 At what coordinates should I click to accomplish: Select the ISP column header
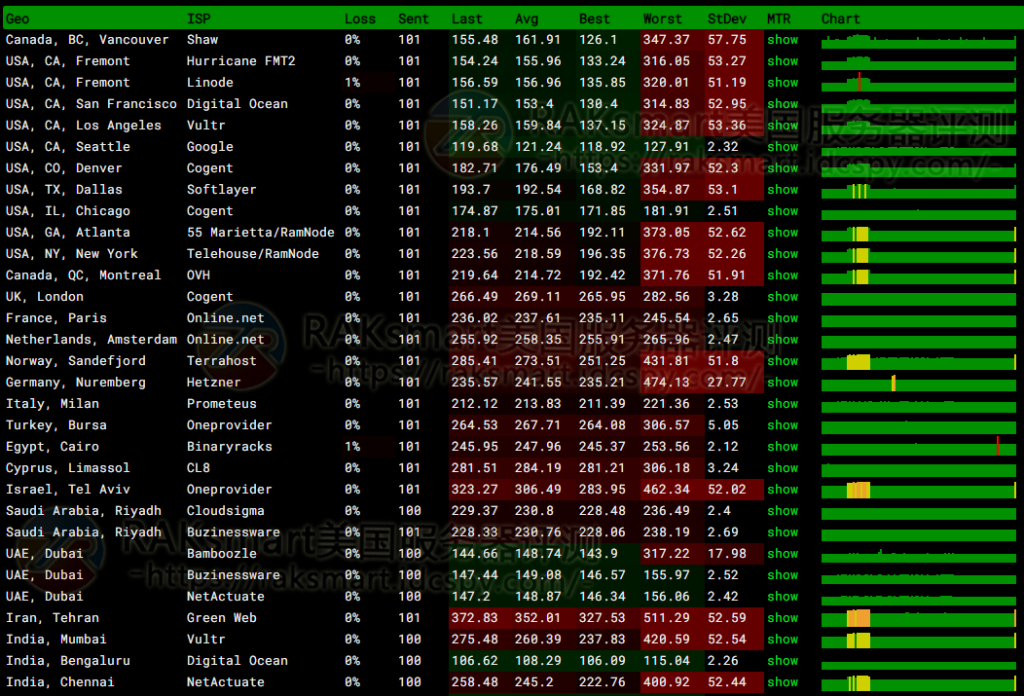click(199, 19)
